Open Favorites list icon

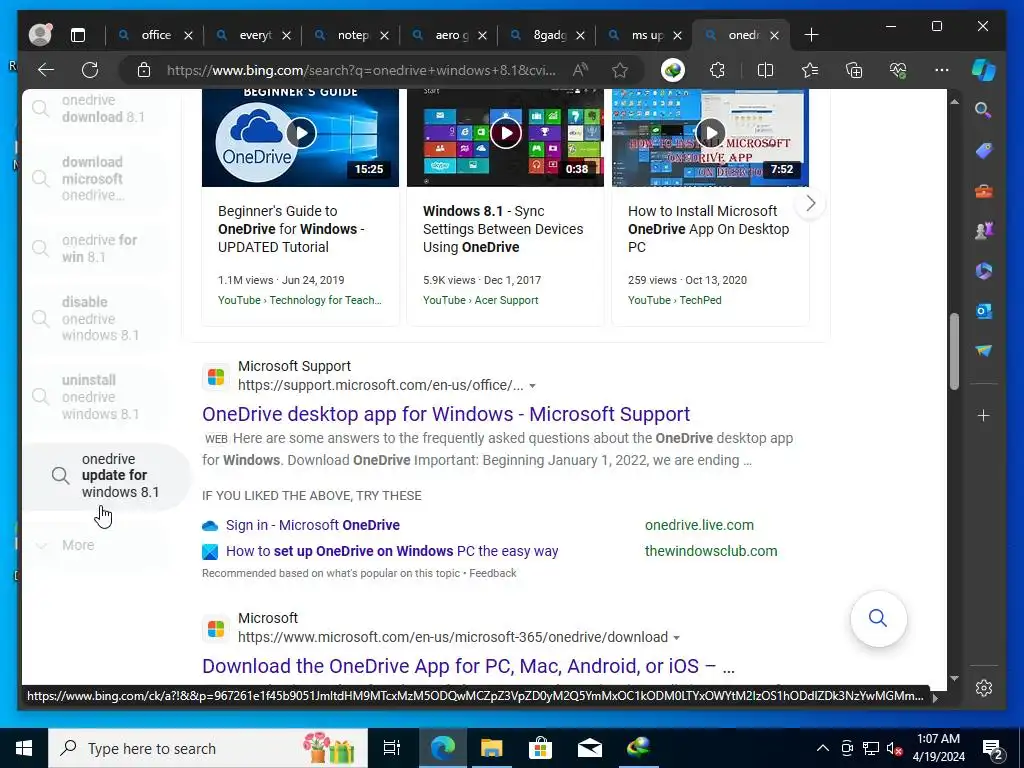810,70
